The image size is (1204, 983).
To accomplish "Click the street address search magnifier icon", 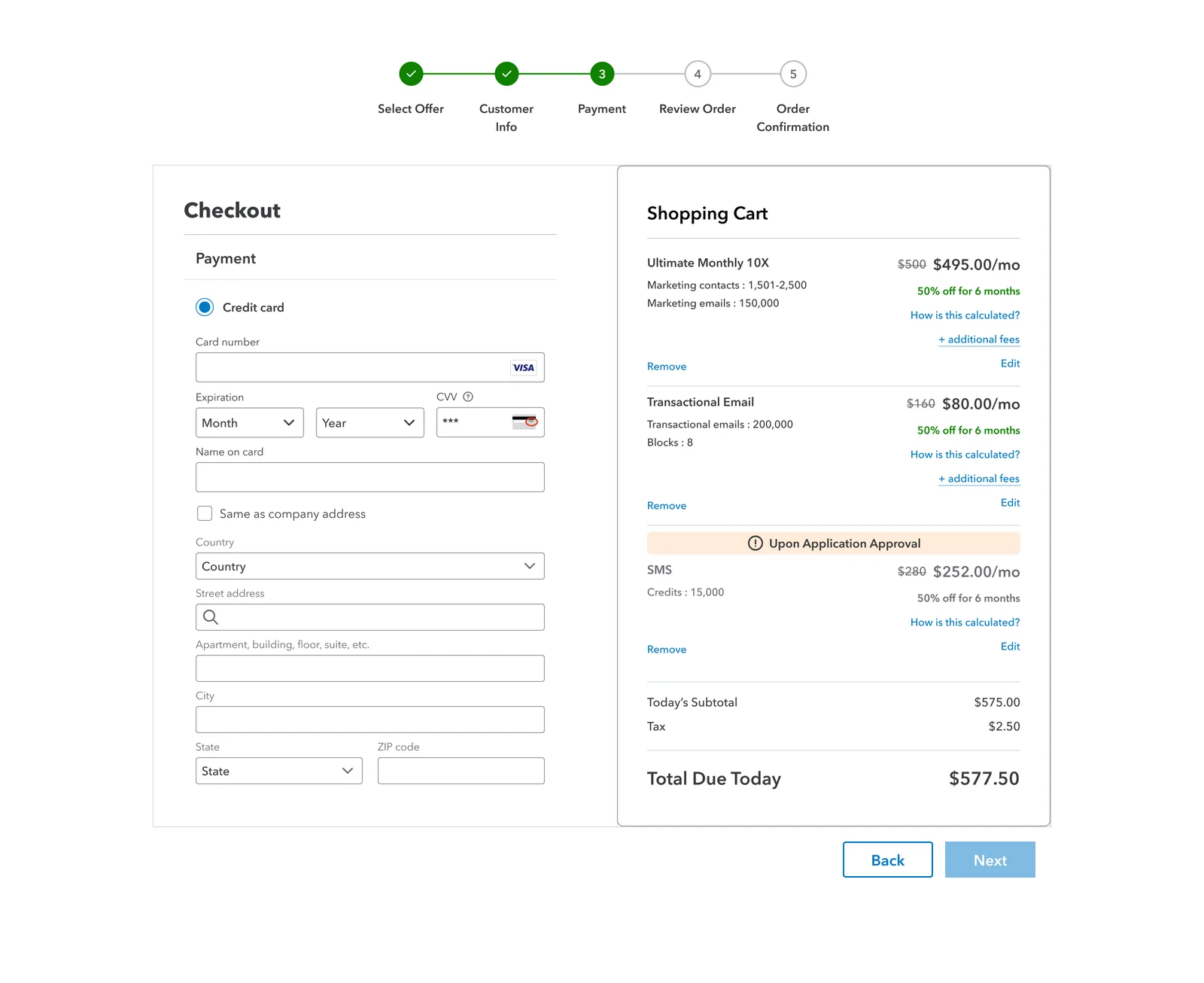I will coord(211,617).
